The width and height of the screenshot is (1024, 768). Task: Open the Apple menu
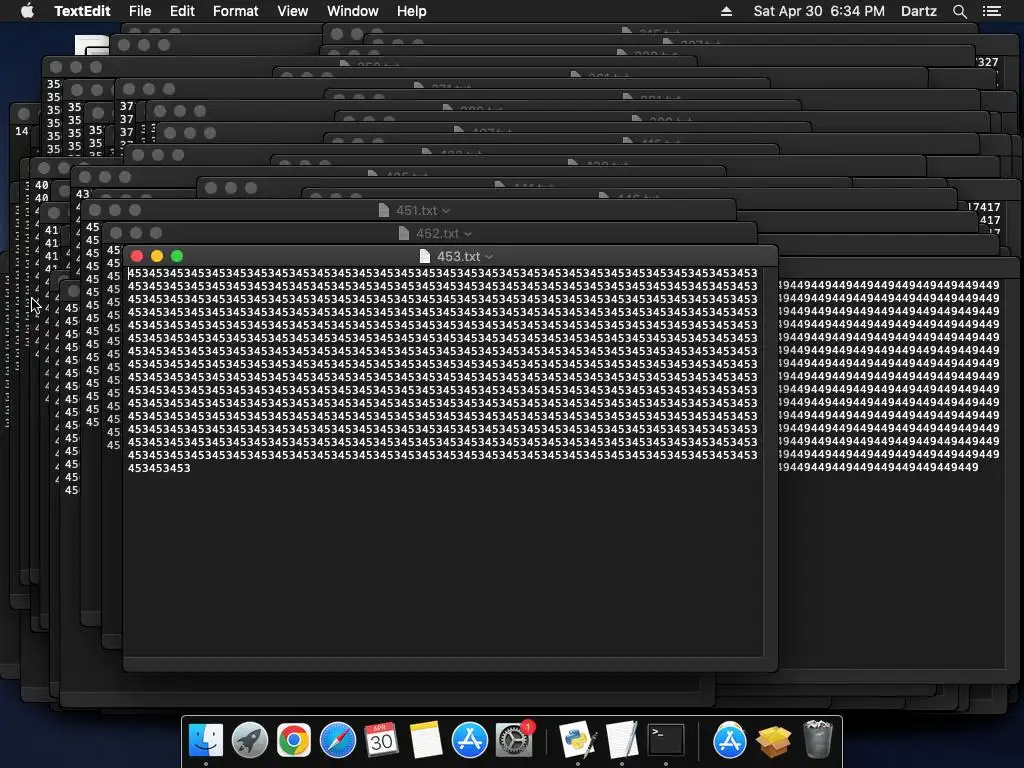(x=27, y=11)
